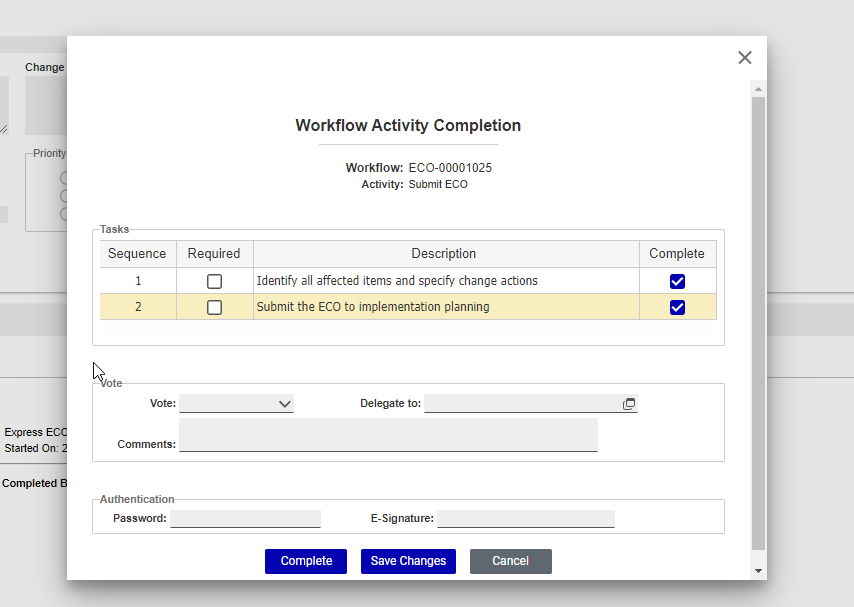Image resolution: width=854 pixels, height=607 pixels.
Task: Click the Description column header
Action: tap(444, 254)
